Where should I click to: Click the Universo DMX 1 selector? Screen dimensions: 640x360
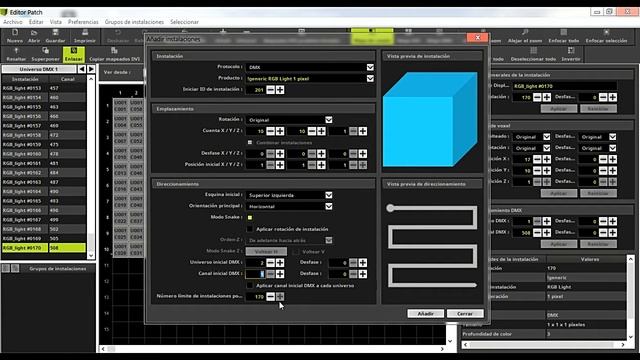[39, 69]
